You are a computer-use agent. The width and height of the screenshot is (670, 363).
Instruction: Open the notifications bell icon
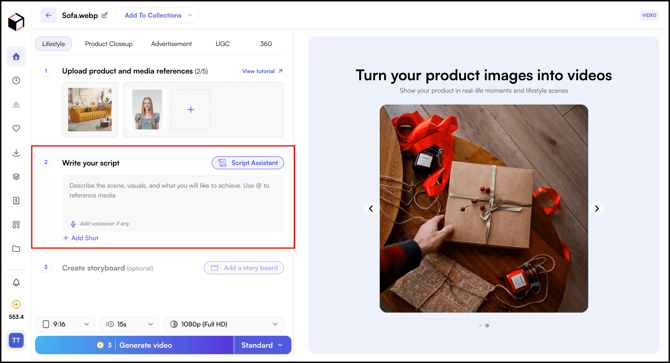click(x=16, y=282)
